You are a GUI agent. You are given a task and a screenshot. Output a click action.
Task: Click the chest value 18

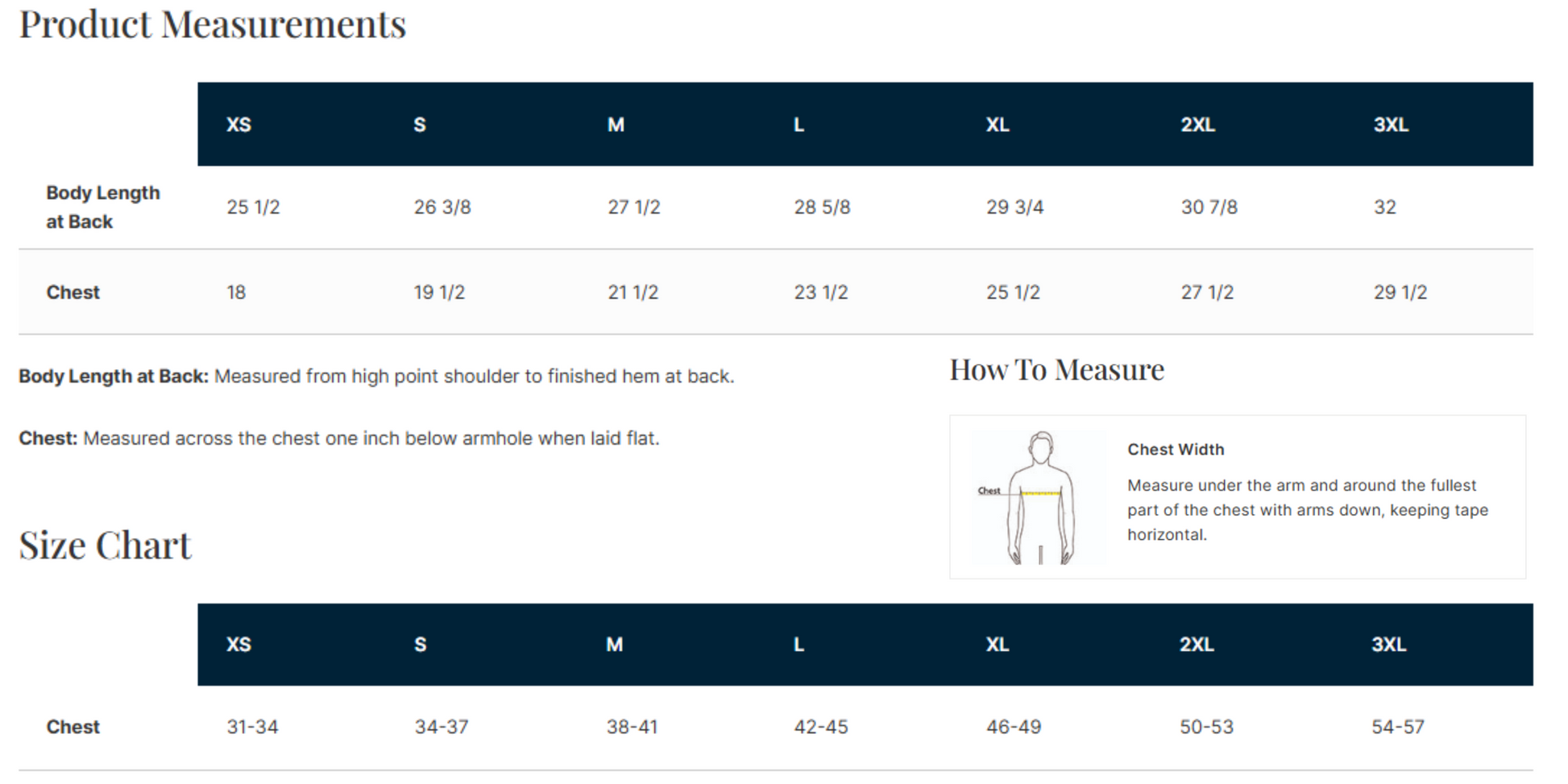point(236,292)
